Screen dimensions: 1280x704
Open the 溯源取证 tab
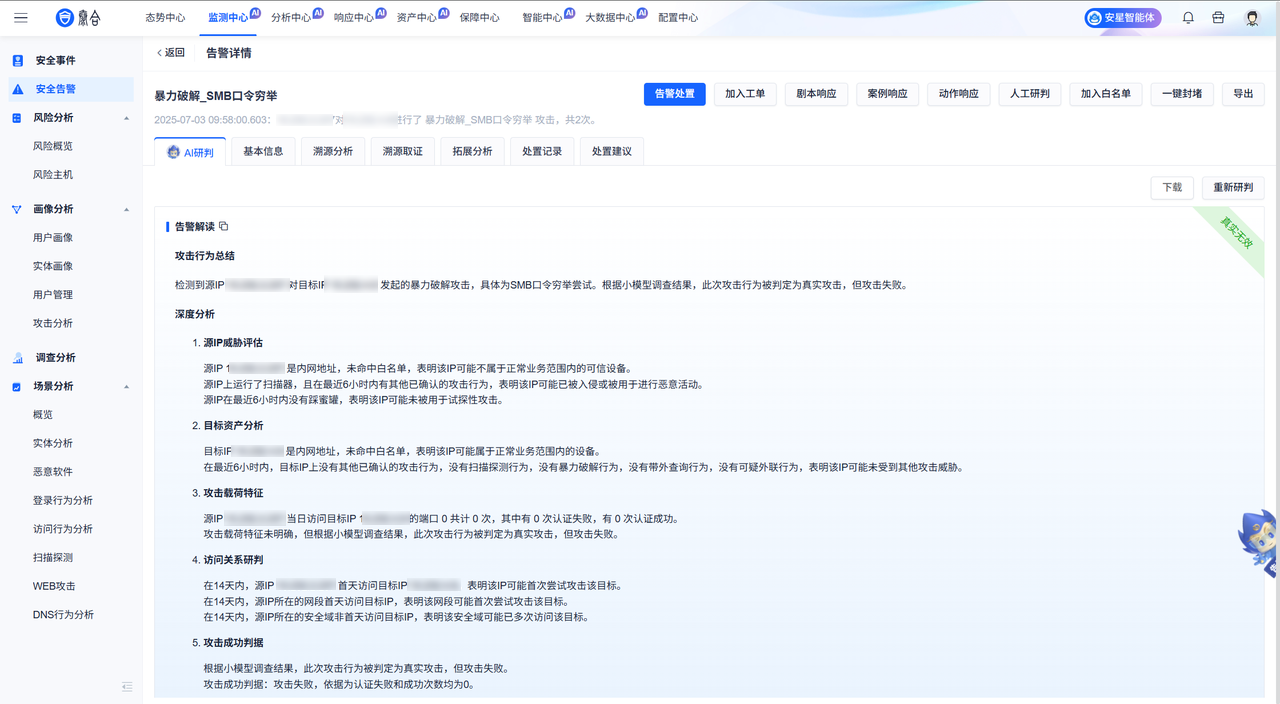click(x=402, y=151)
